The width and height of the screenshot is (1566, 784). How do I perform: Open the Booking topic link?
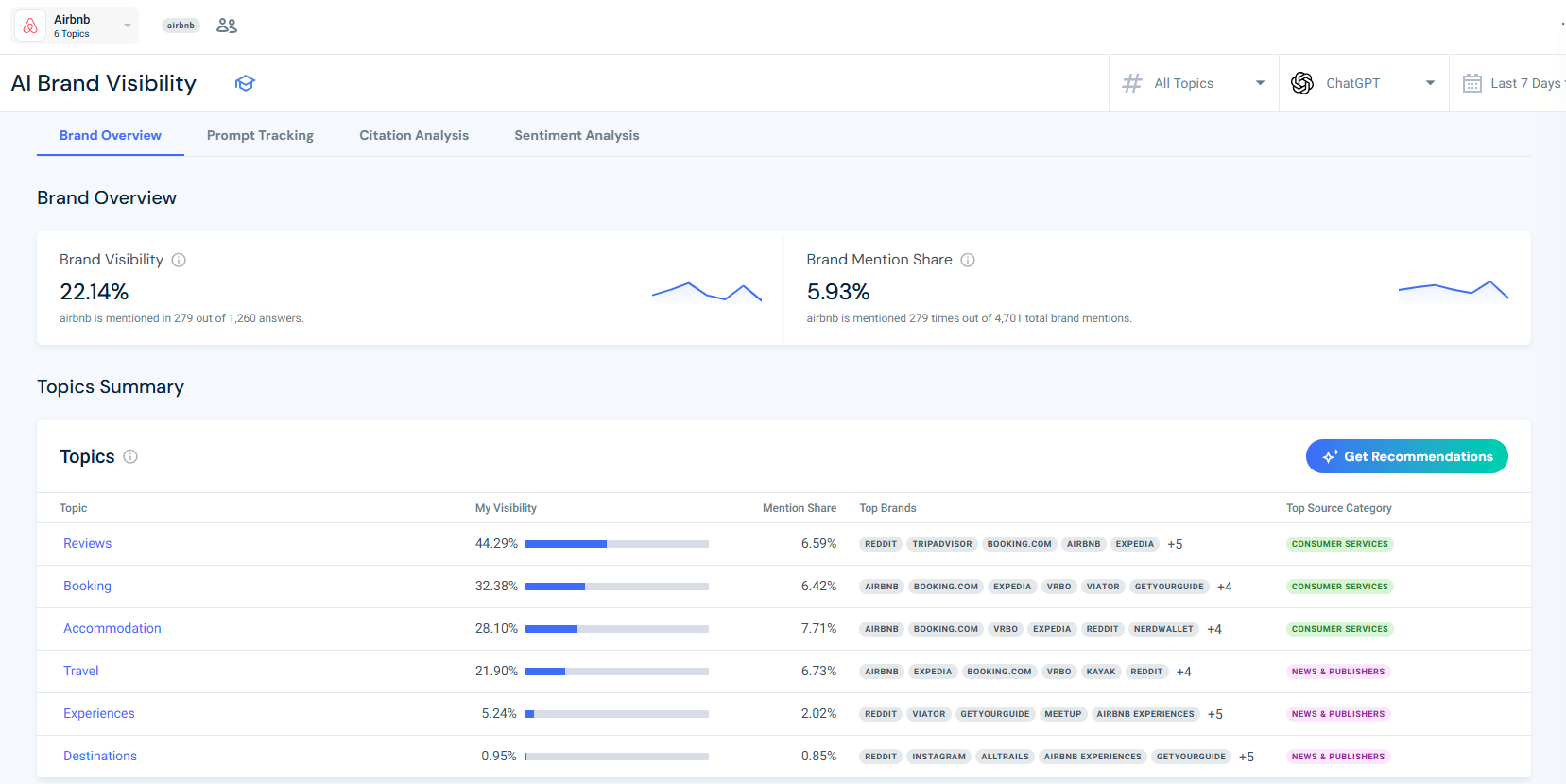pos(87,586)
